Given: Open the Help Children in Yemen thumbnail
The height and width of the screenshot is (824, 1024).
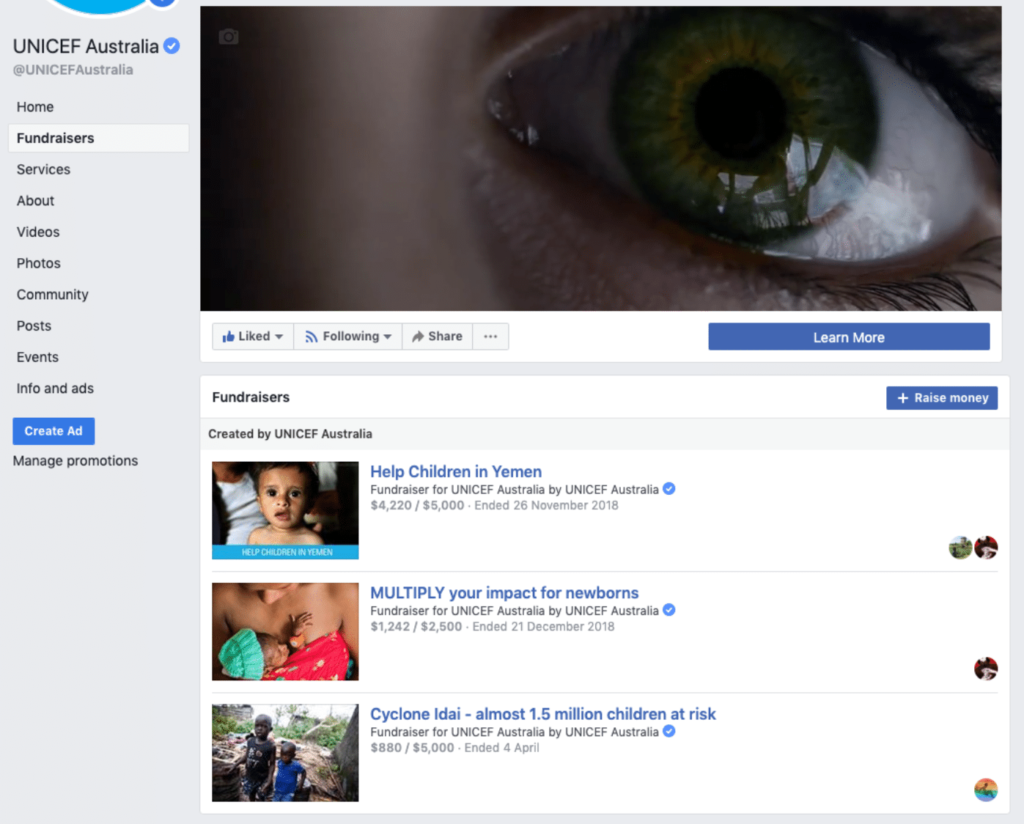Looking at the screenshot, I should point(285,511).
